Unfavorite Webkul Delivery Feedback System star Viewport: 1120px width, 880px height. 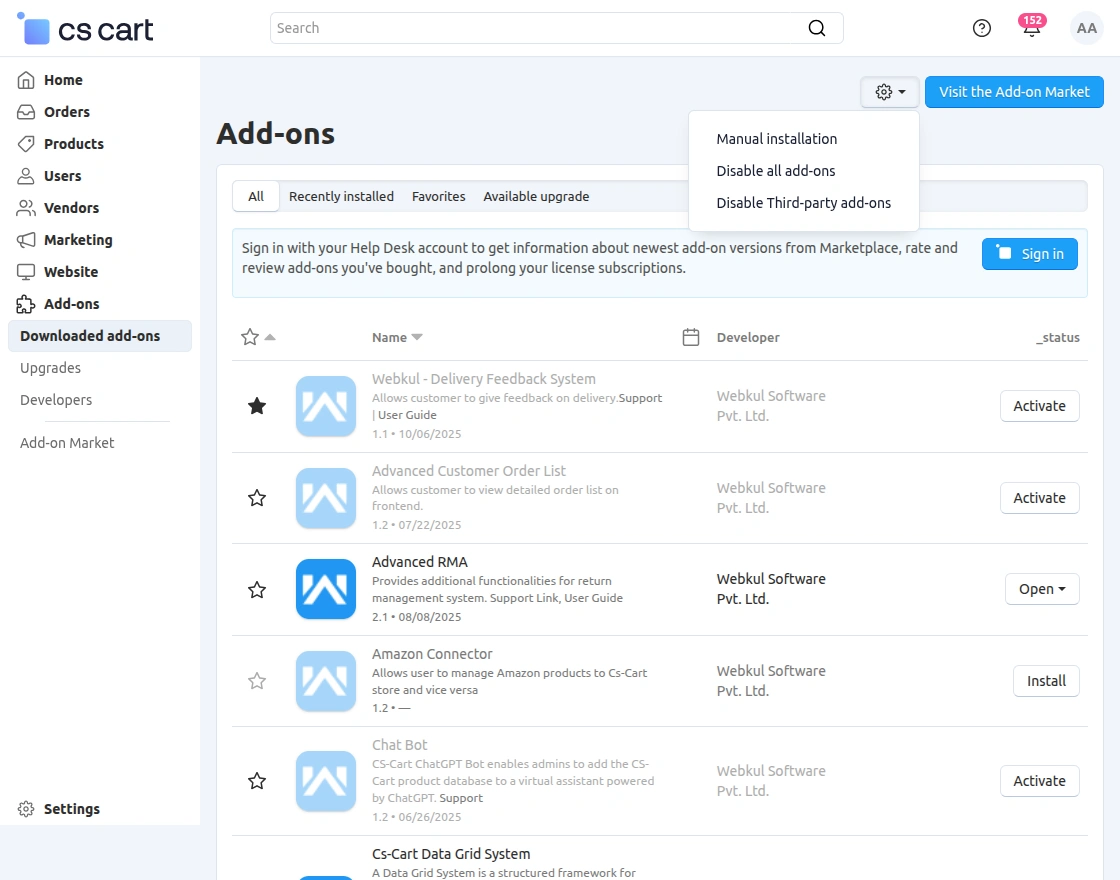(x=257, y=406)
